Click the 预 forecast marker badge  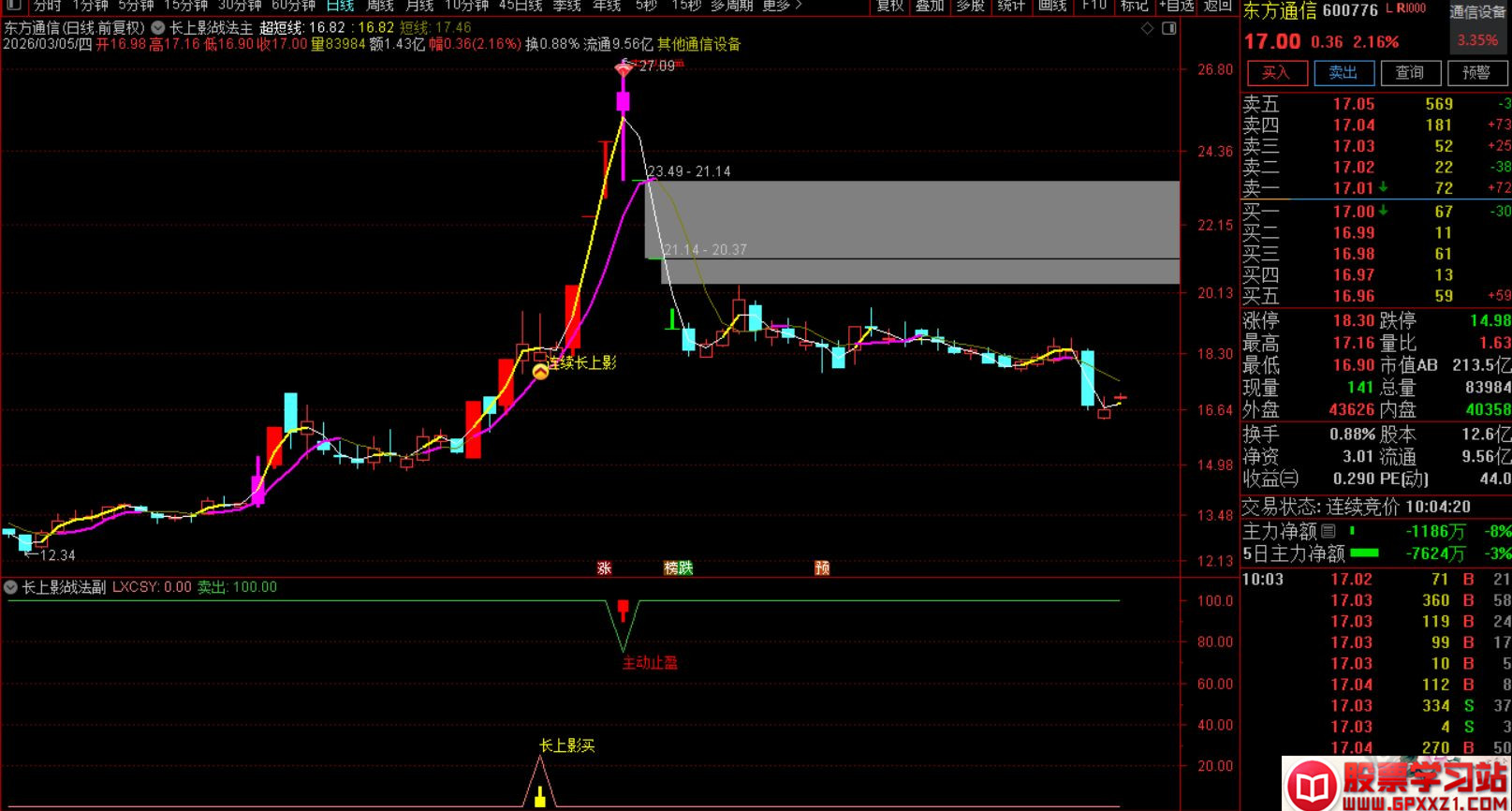[x=822, y=568]
